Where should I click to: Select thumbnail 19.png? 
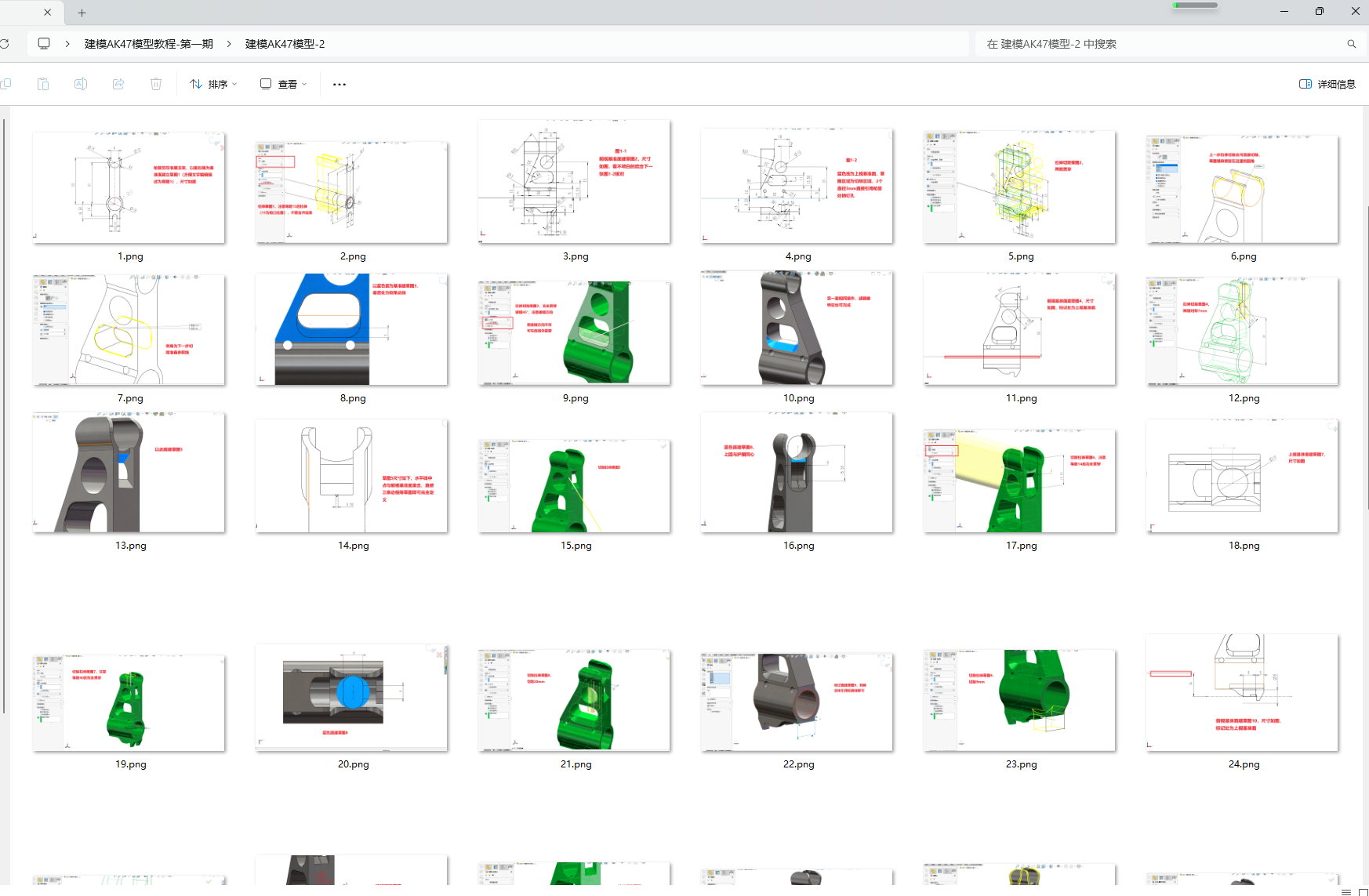pyautogui.click(x=129, y=704)
